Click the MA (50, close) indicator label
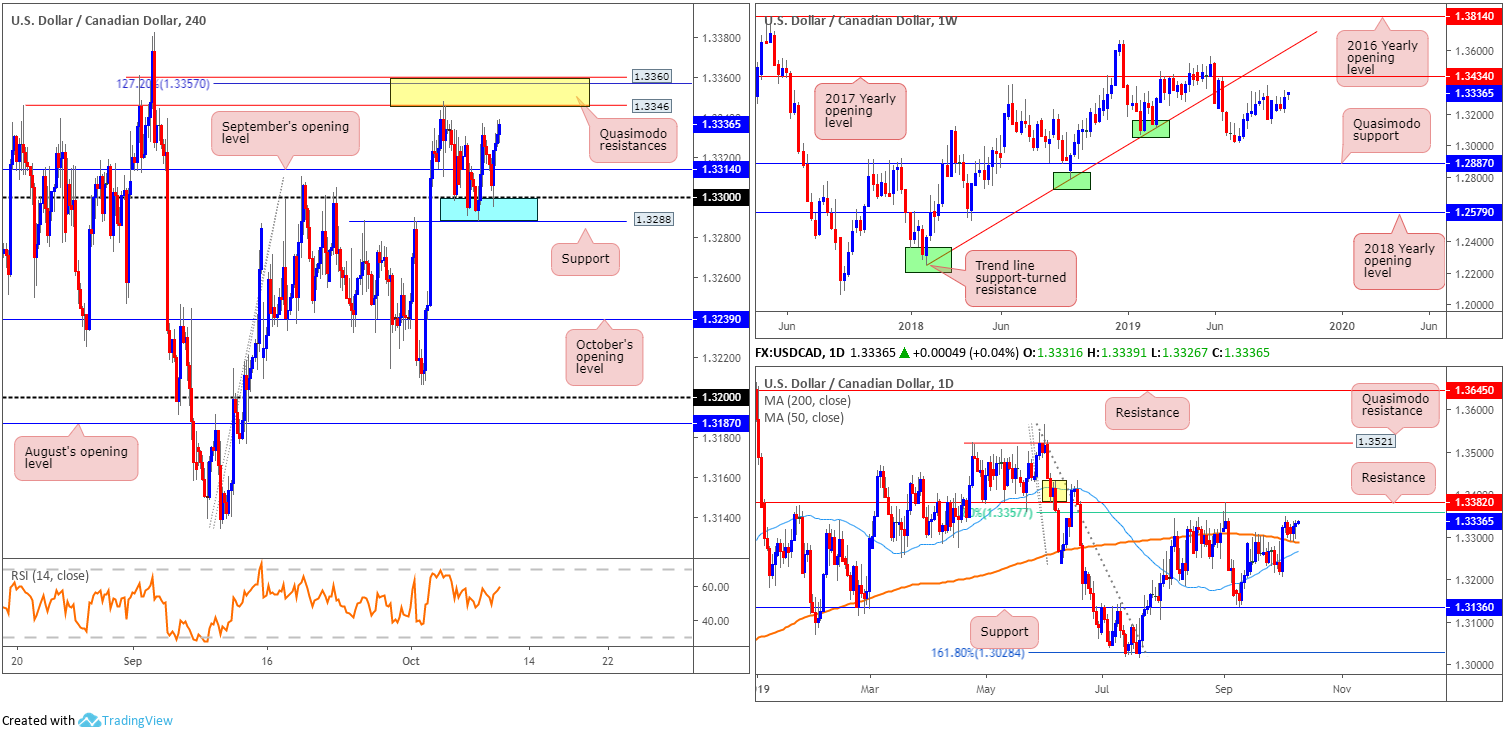Viewport: 1505px width, 737px height. (803, 418)
